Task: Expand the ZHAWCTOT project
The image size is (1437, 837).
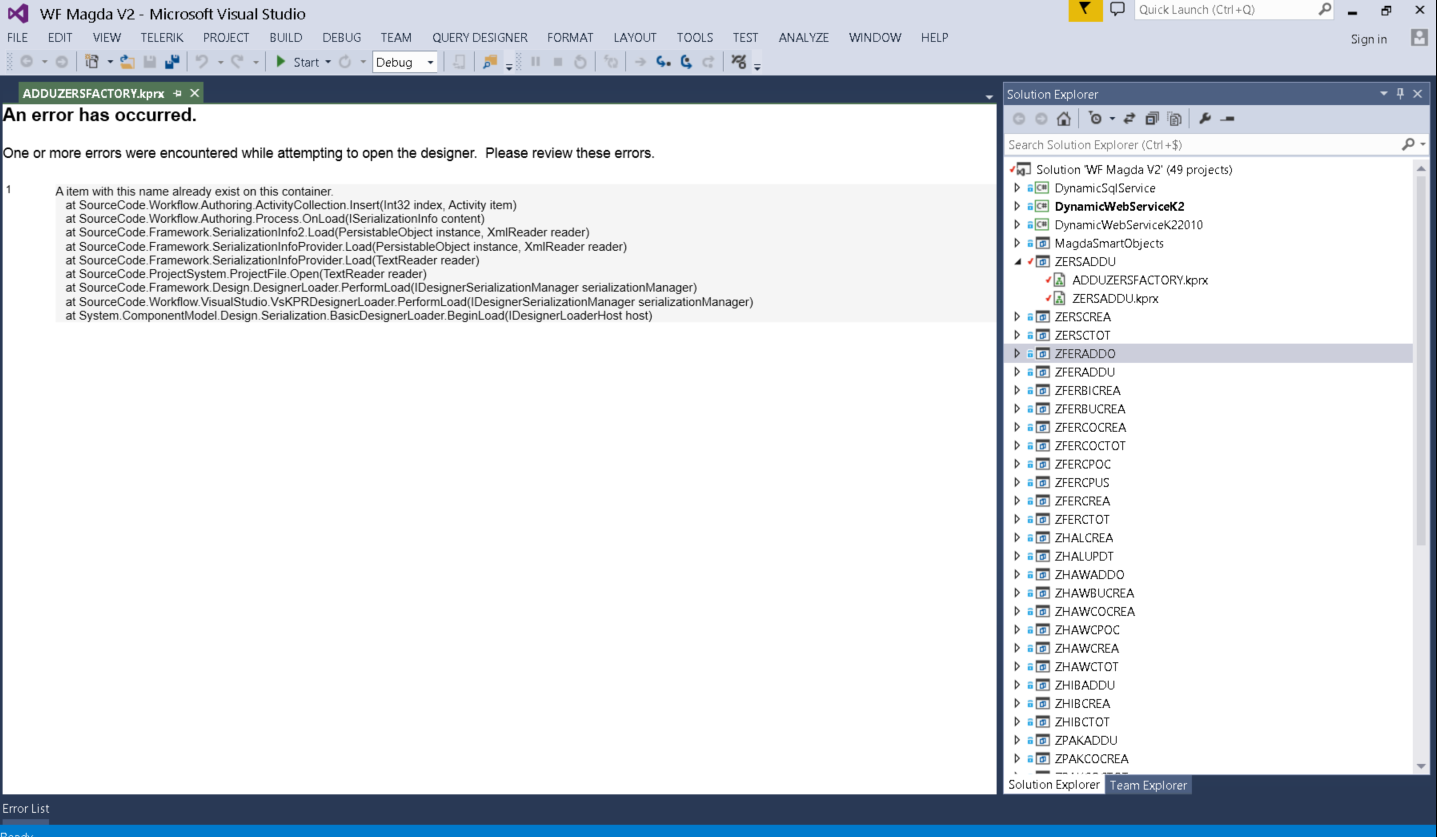Action: tap(1017, 667)
